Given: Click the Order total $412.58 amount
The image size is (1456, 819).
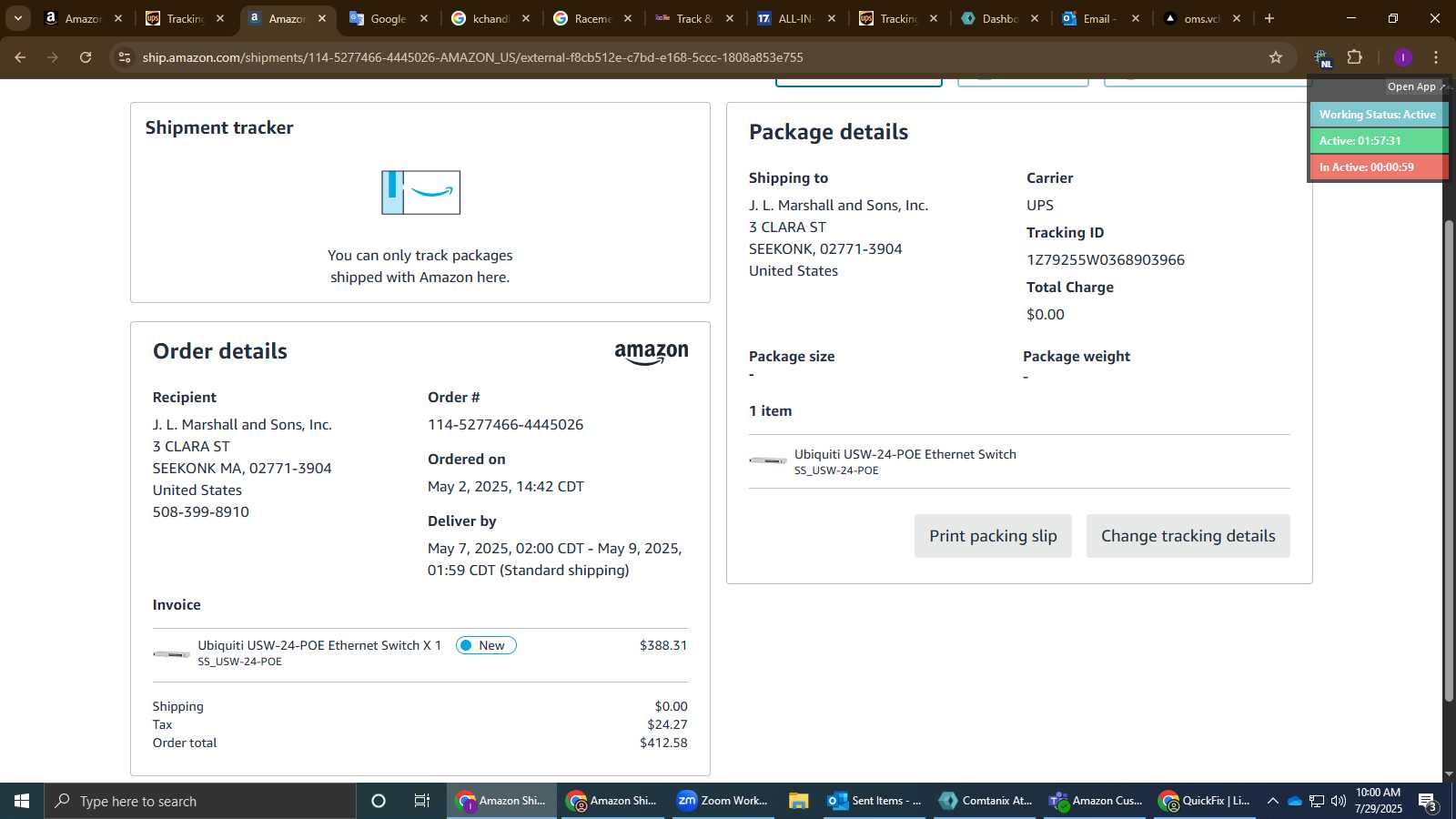Looking at the screenshot, I should pos(663,743).
